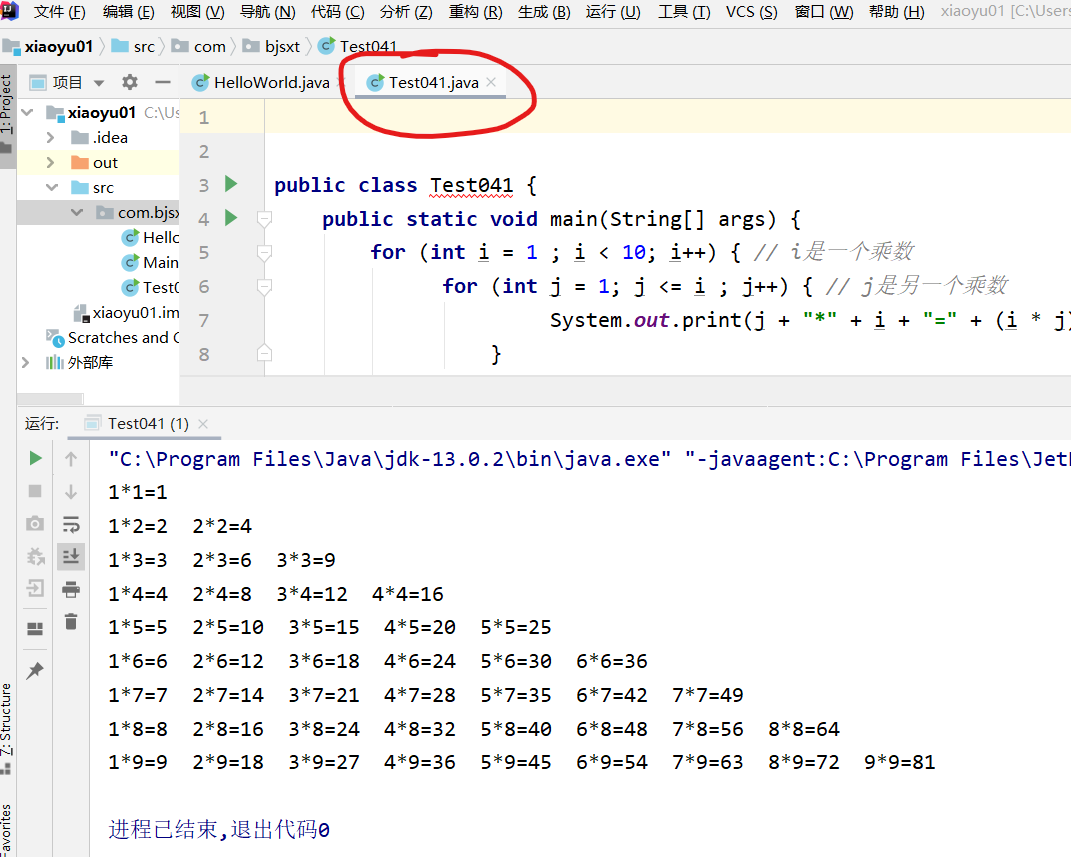Open the 视图 (V) menu
Viewport: 1071px width, 857px height.
tap(197, 12)
